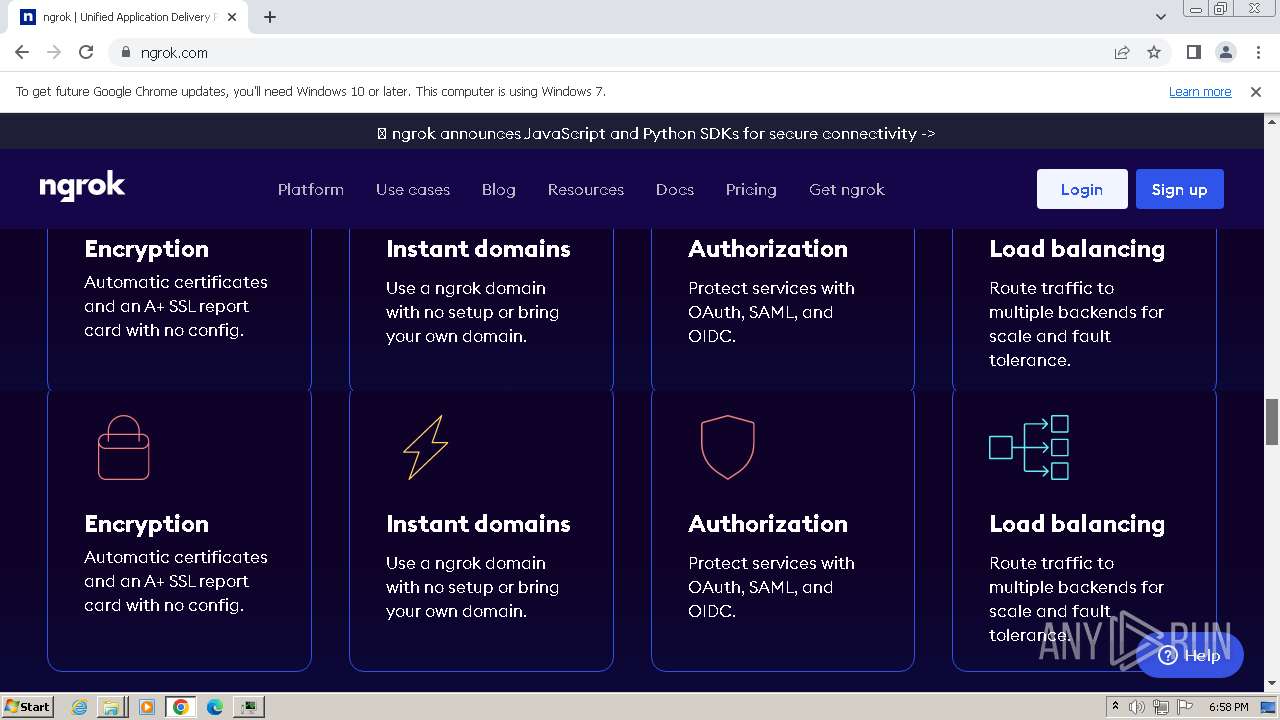The width and height of the screenshot is (1280, 720).
Task: Open a new browser tab
Action: coord(270,17)
